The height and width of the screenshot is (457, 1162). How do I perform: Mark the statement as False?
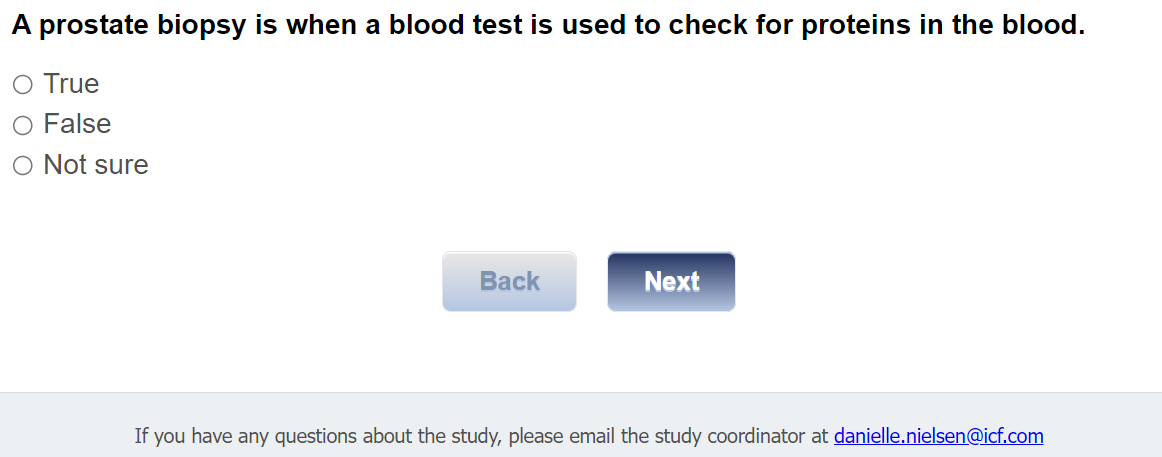point(23,125)
